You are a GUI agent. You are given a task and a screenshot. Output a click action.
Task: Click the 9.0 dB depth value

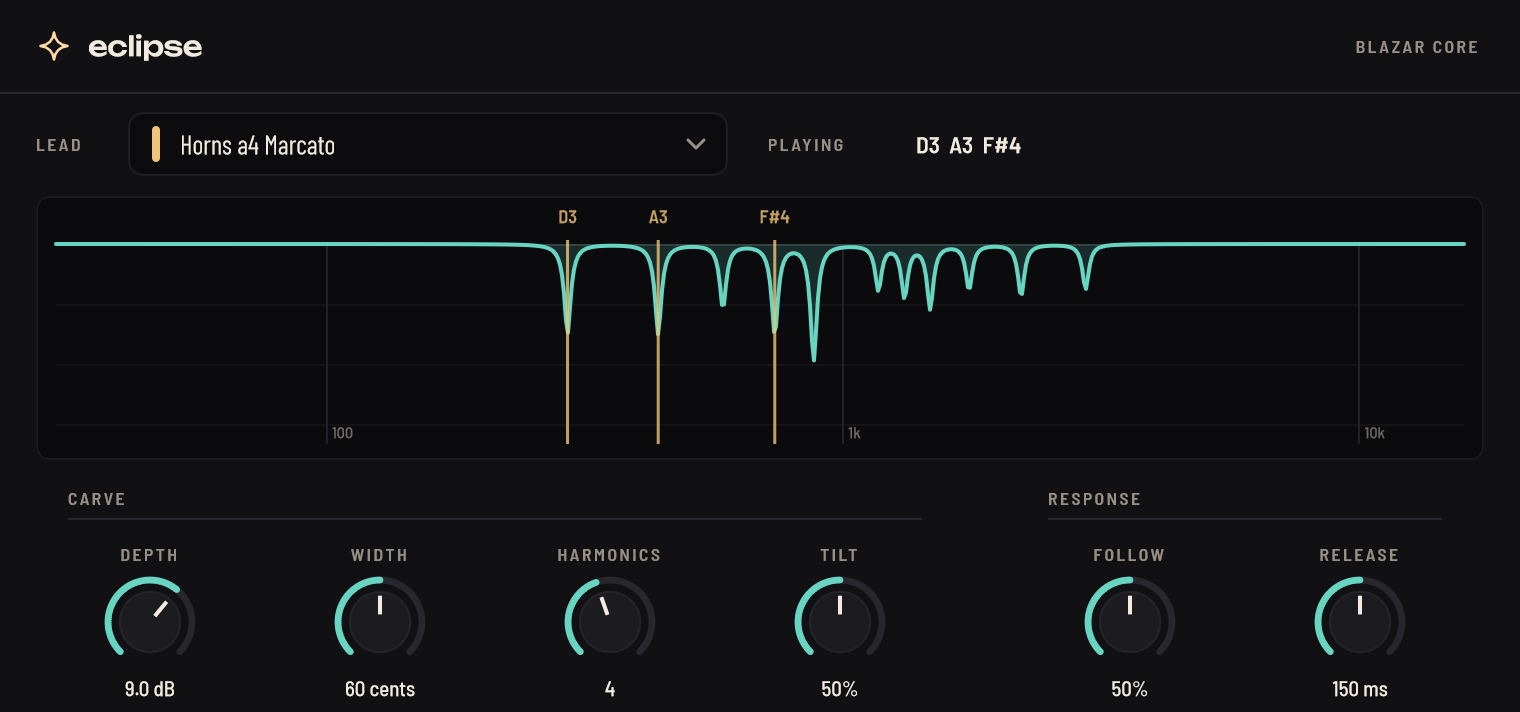pos(150,689)
